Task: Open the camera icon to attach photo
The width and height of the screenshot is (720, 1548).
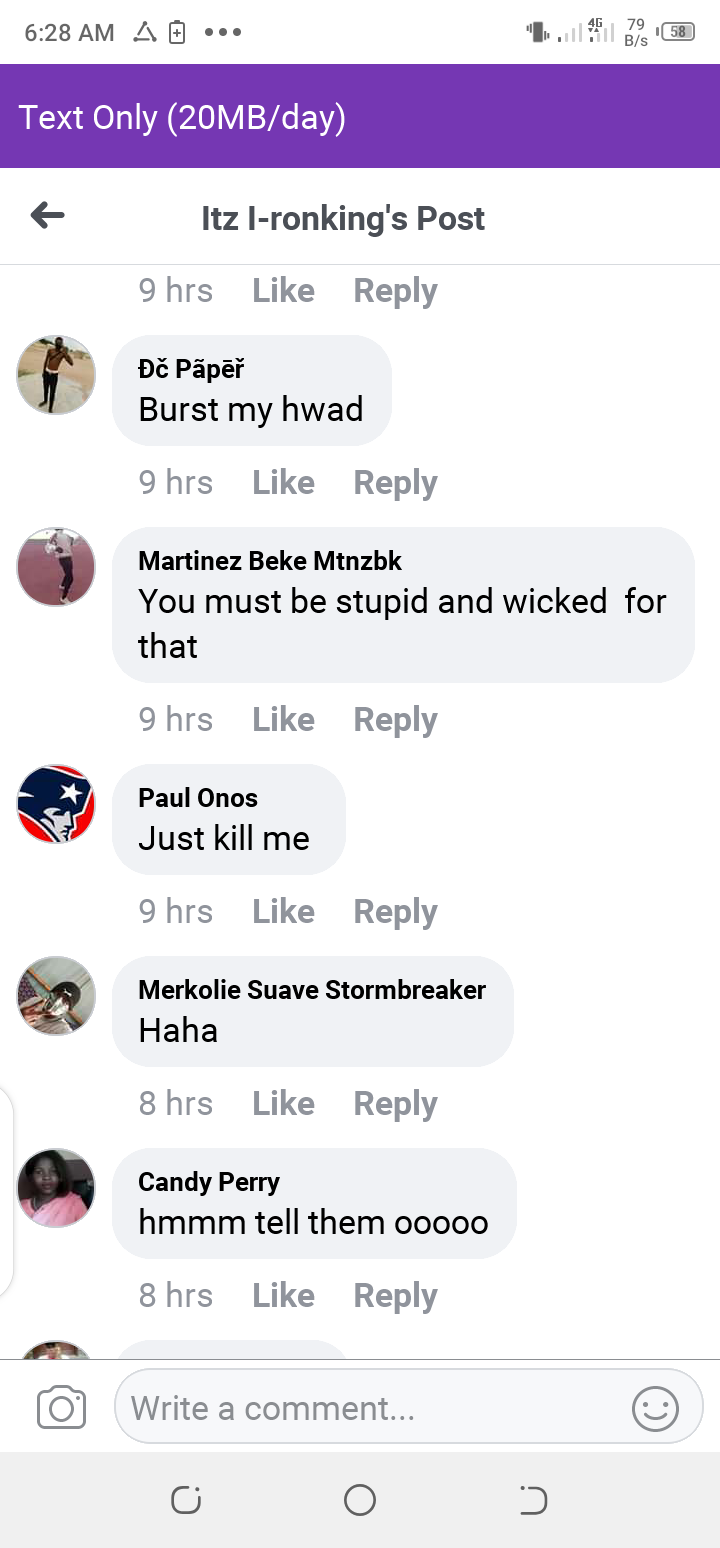Action: coord(61,1408)
